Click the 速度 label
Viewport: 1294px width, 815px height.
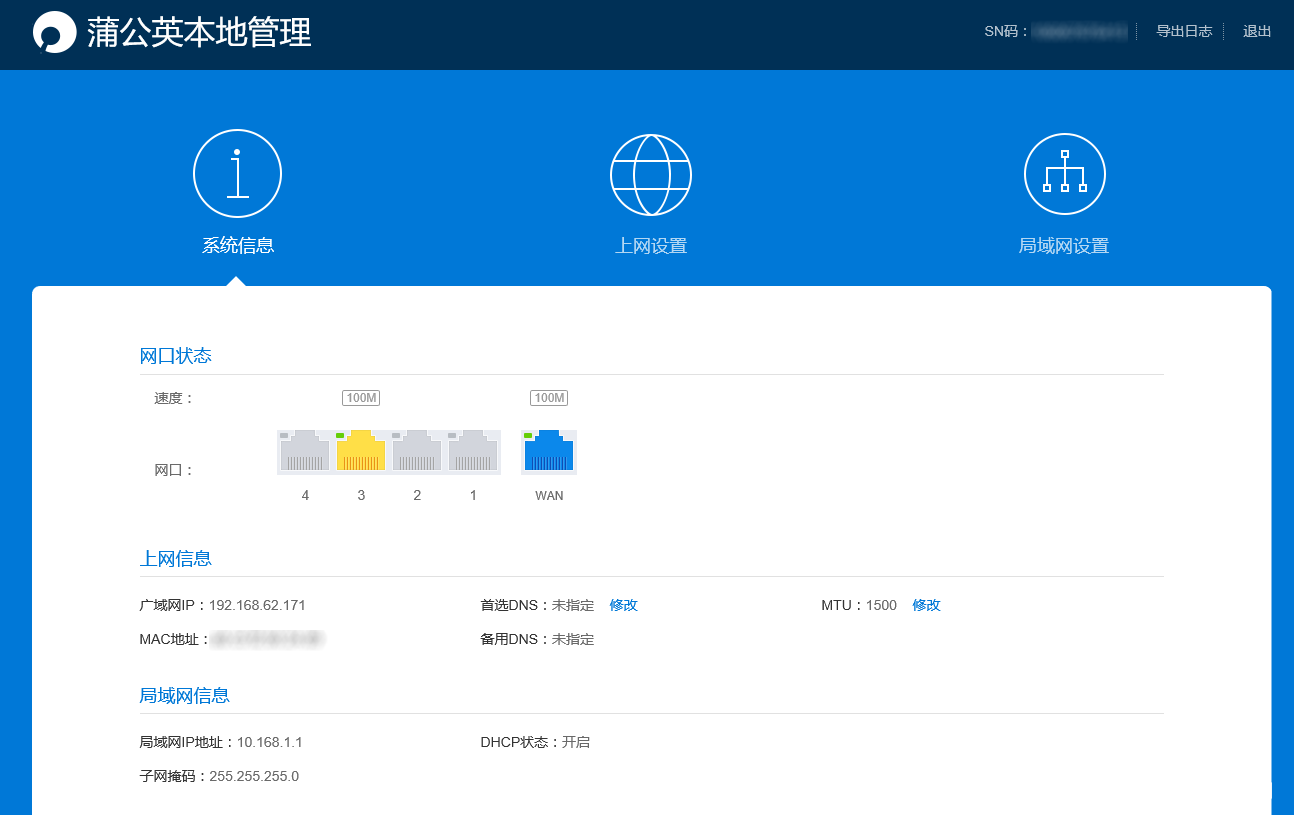174,398
